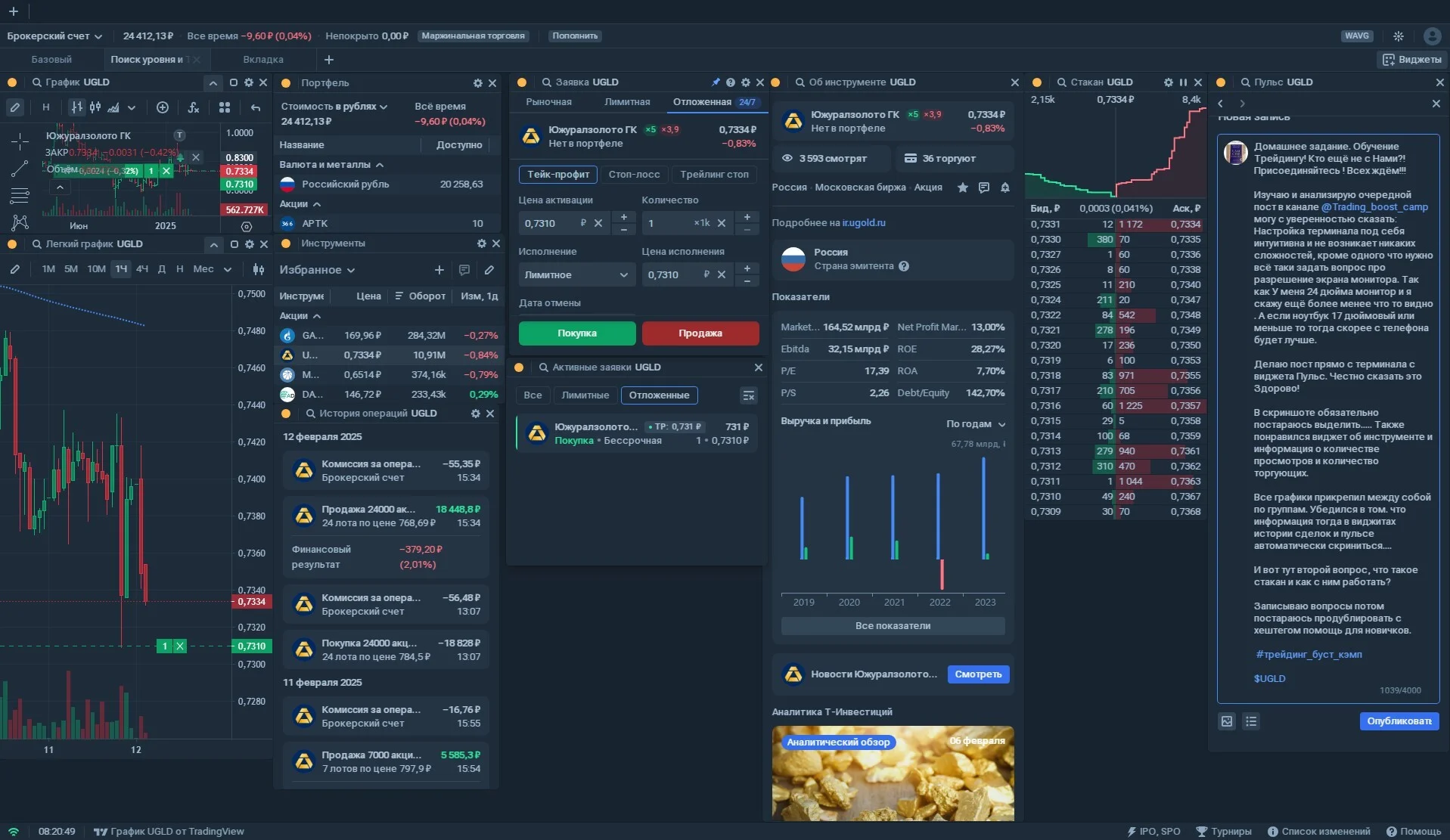The image size is (1450, 840).
Task: Change the orange link color of Пульс UGLD
Action: coord(1220,82)
